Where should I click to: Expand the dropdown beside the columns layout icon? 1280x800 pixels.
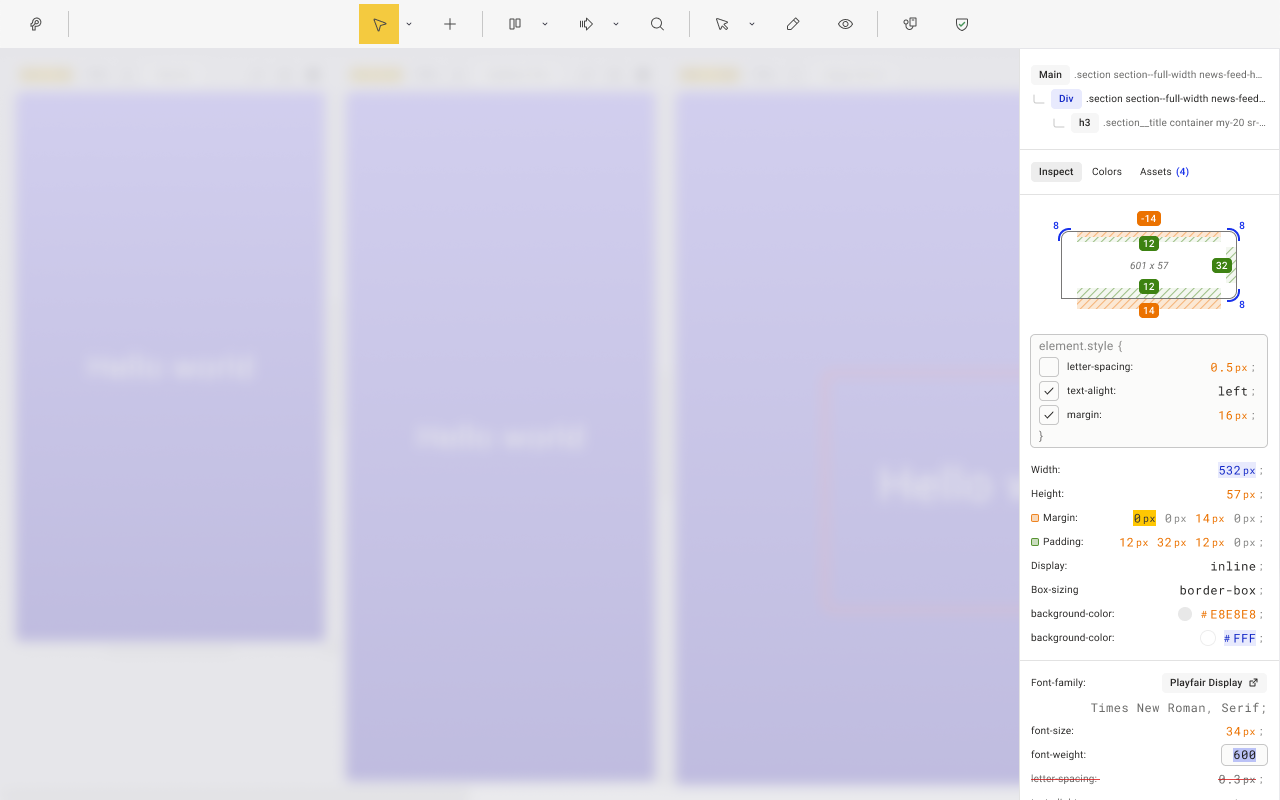pos(545,24)
